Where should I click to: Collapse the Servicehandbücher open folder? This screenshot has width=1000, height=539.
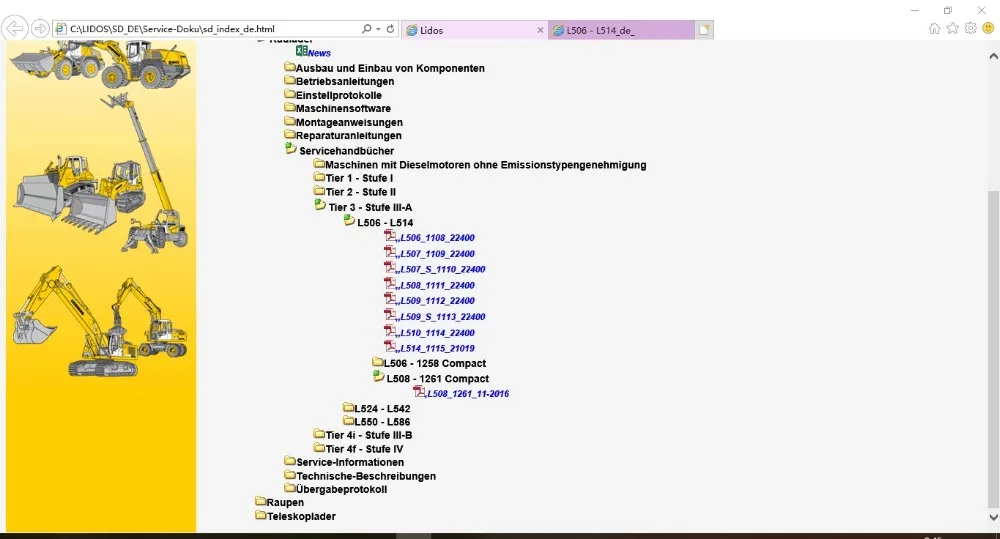[291, 149]
